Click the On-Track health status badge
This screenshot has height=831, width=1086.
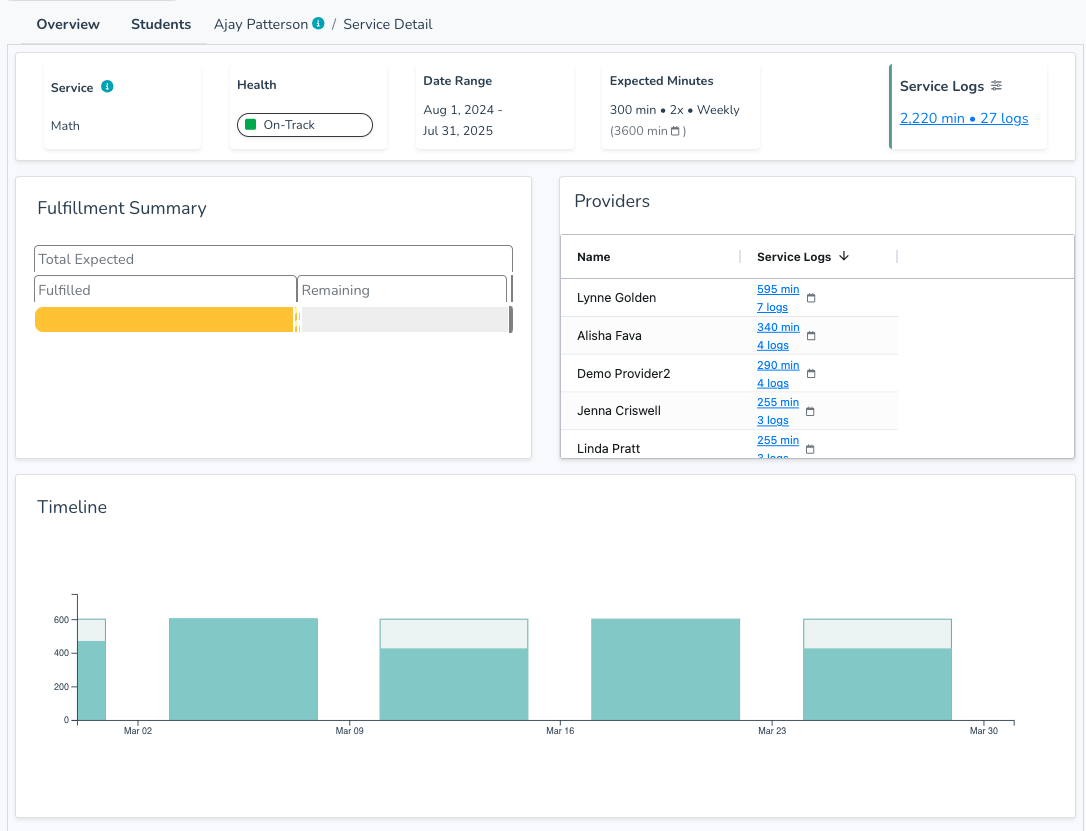305,125
